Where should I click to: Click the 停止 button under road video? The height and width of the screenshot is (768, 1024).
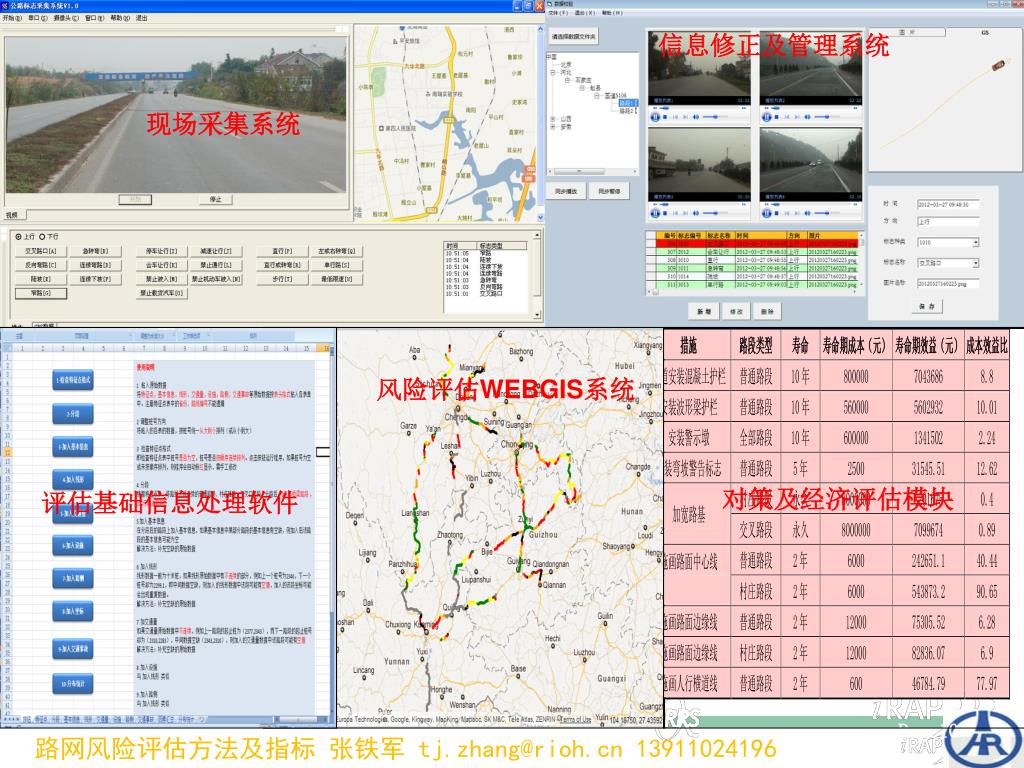click(216, 199)
